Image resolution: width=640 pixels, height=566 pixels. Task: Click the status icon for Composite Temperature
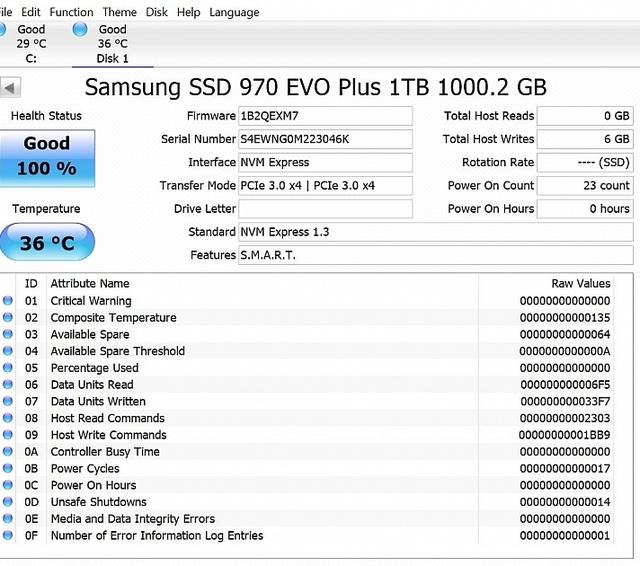tap(8, 317)
